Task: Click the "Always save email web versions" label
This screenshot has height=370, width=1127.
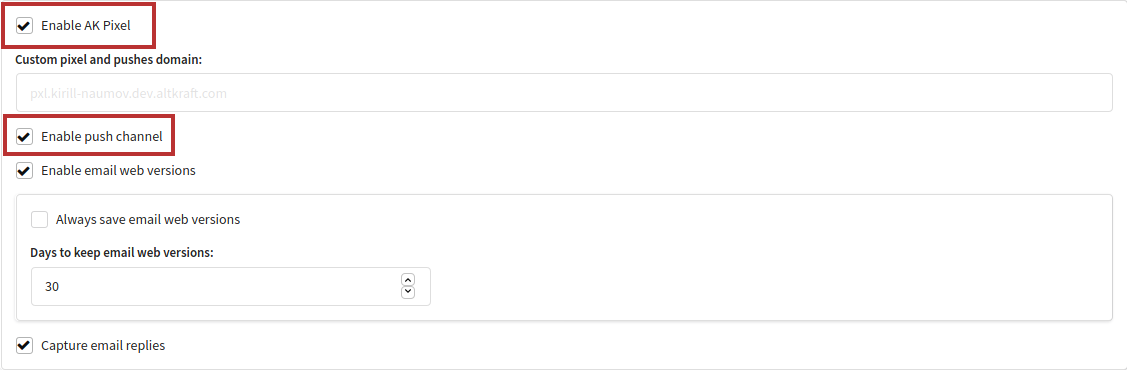Action: click(x=148, y=220)
